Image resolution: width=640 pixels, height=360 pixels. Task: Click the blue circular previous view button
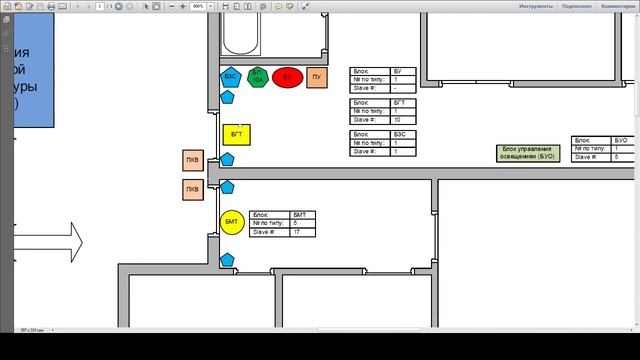tap(119, 6)
